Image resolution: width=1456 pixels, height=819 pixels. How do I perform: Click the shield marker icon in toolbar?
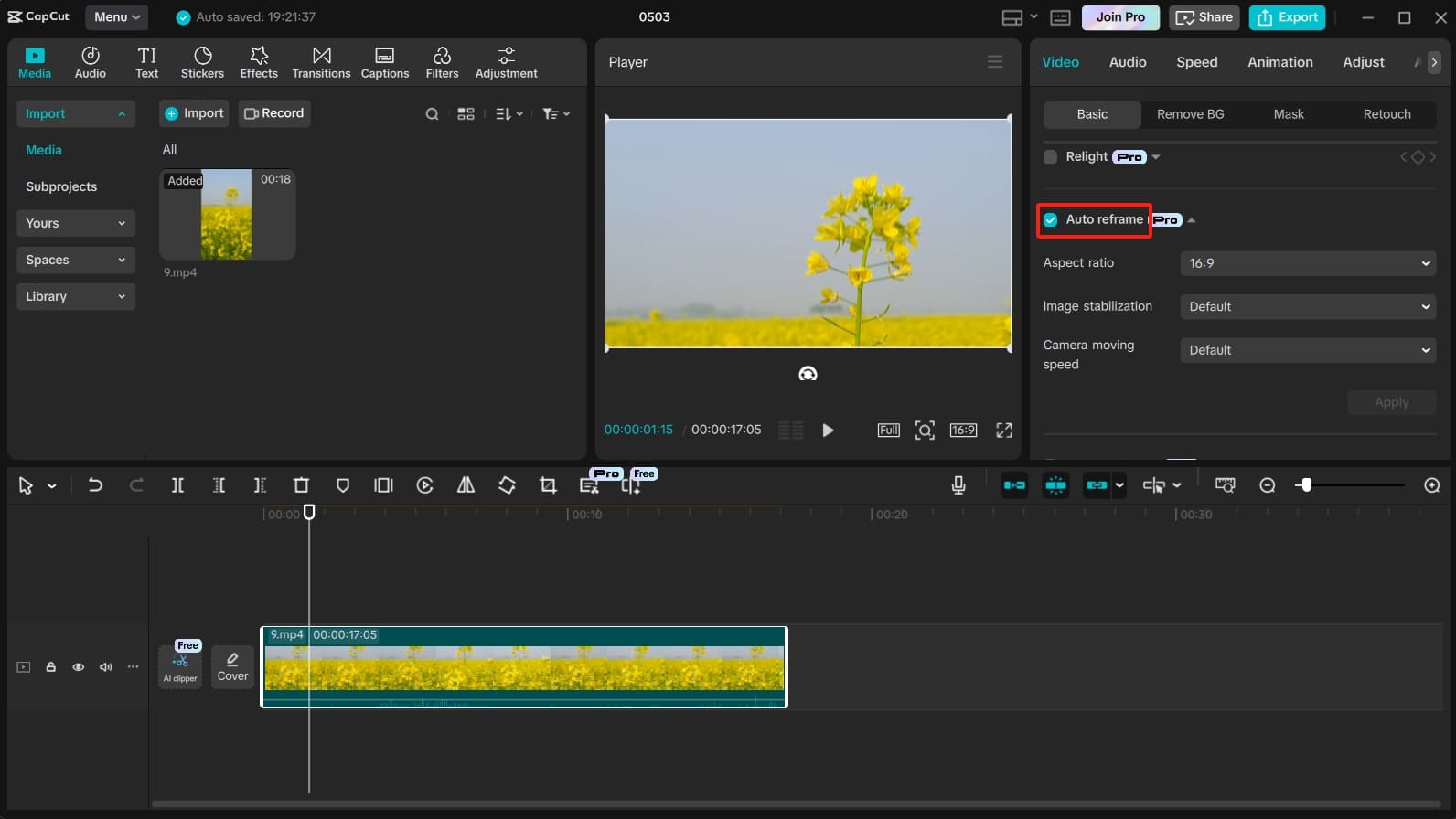(343, 485)
